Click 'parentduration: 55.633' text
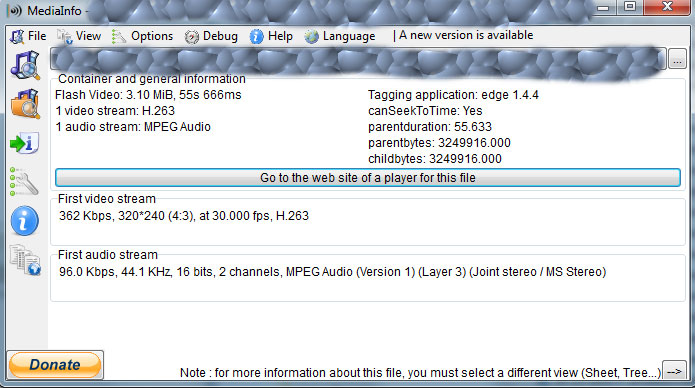The height and width of the screenshot is (388, 695). (429, 127)
